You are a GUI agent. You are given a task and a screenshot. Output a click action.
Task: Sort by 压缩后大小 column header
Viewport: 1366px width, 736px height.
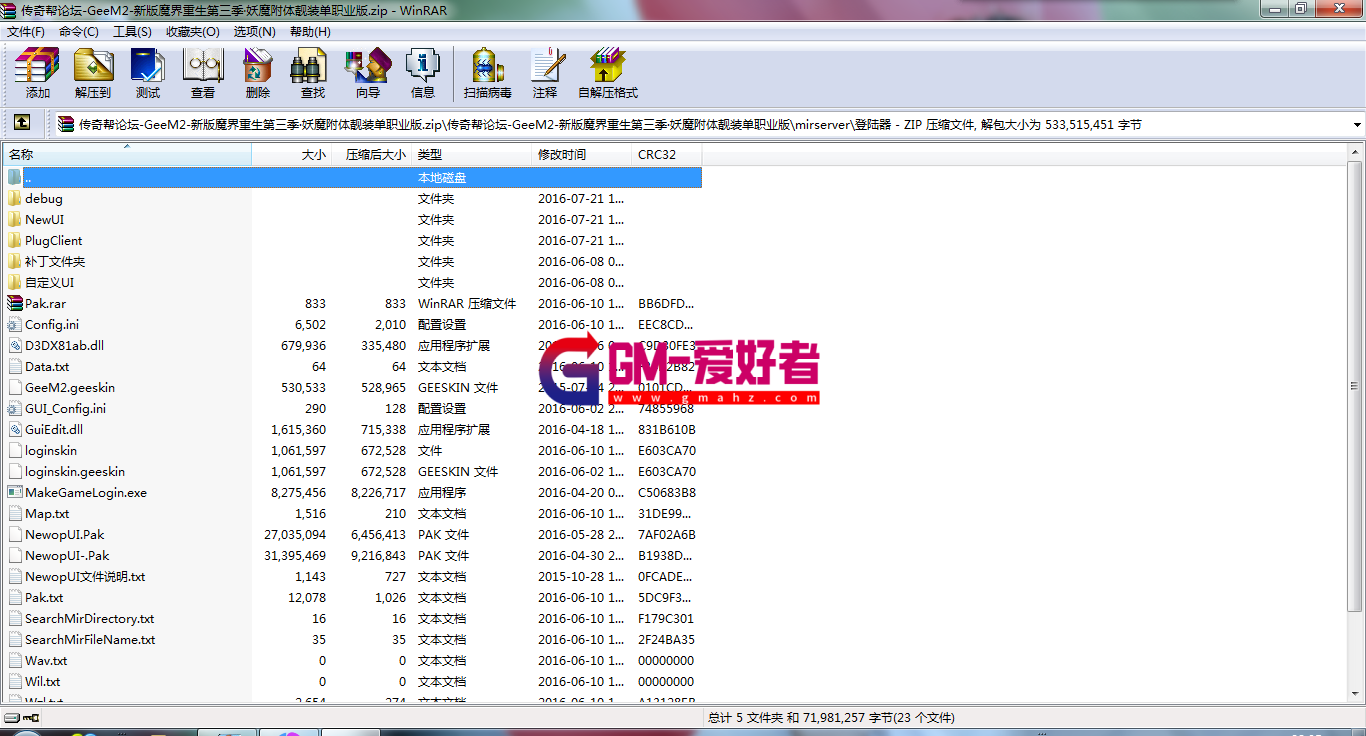click(x=371, y=155)
